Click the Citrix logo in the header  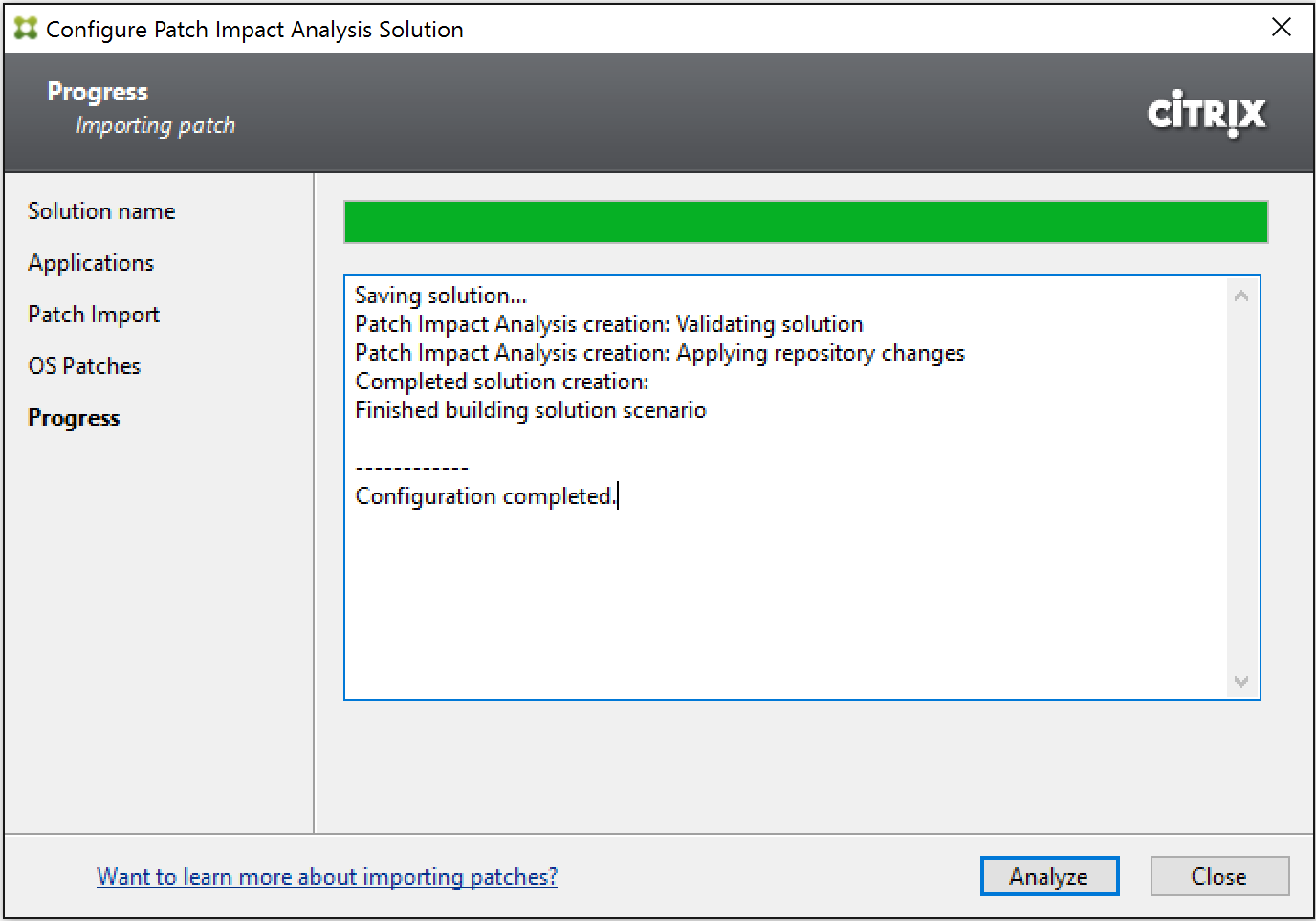1206,114
